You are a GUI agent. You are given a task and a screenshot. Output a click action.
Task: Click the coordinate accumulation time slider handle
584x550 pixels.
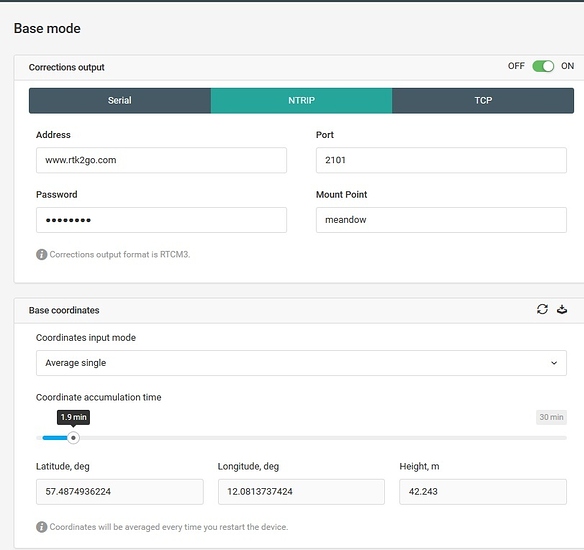pos(73,438)
